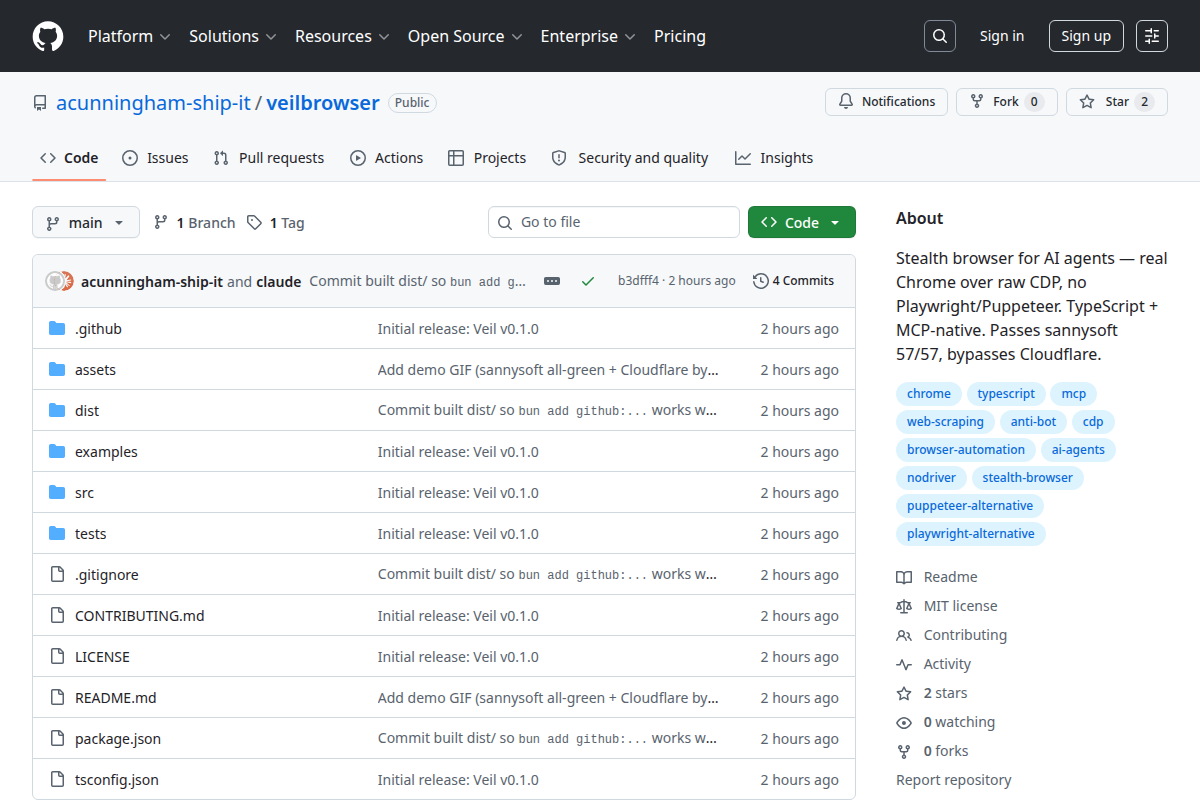
Task: Click the fork icon in Fork button
Action: [x=977, y=102]
